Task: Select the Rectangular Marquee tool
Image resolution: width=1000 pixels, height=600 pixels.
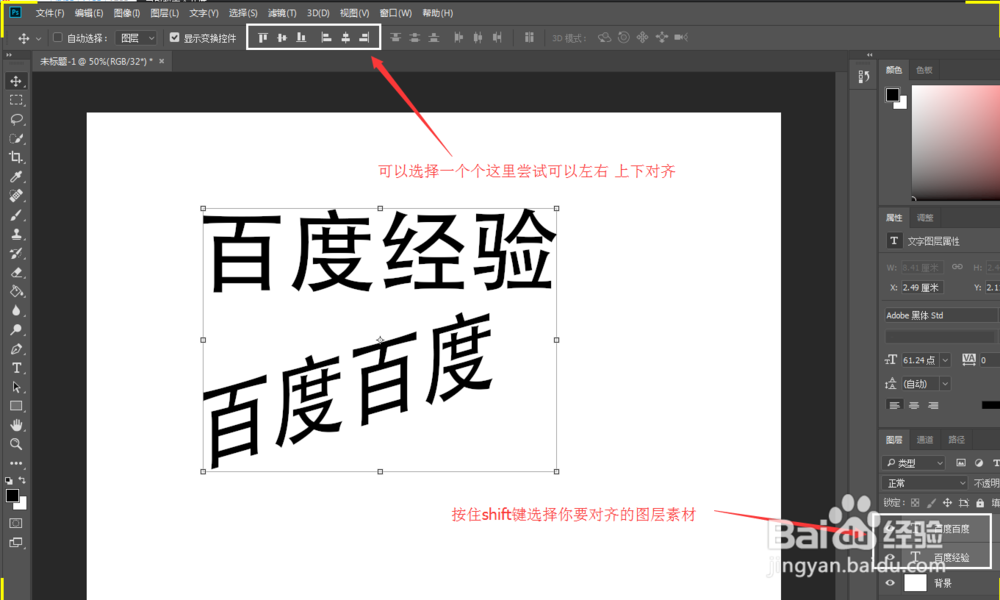Action: tap(16, 100)
